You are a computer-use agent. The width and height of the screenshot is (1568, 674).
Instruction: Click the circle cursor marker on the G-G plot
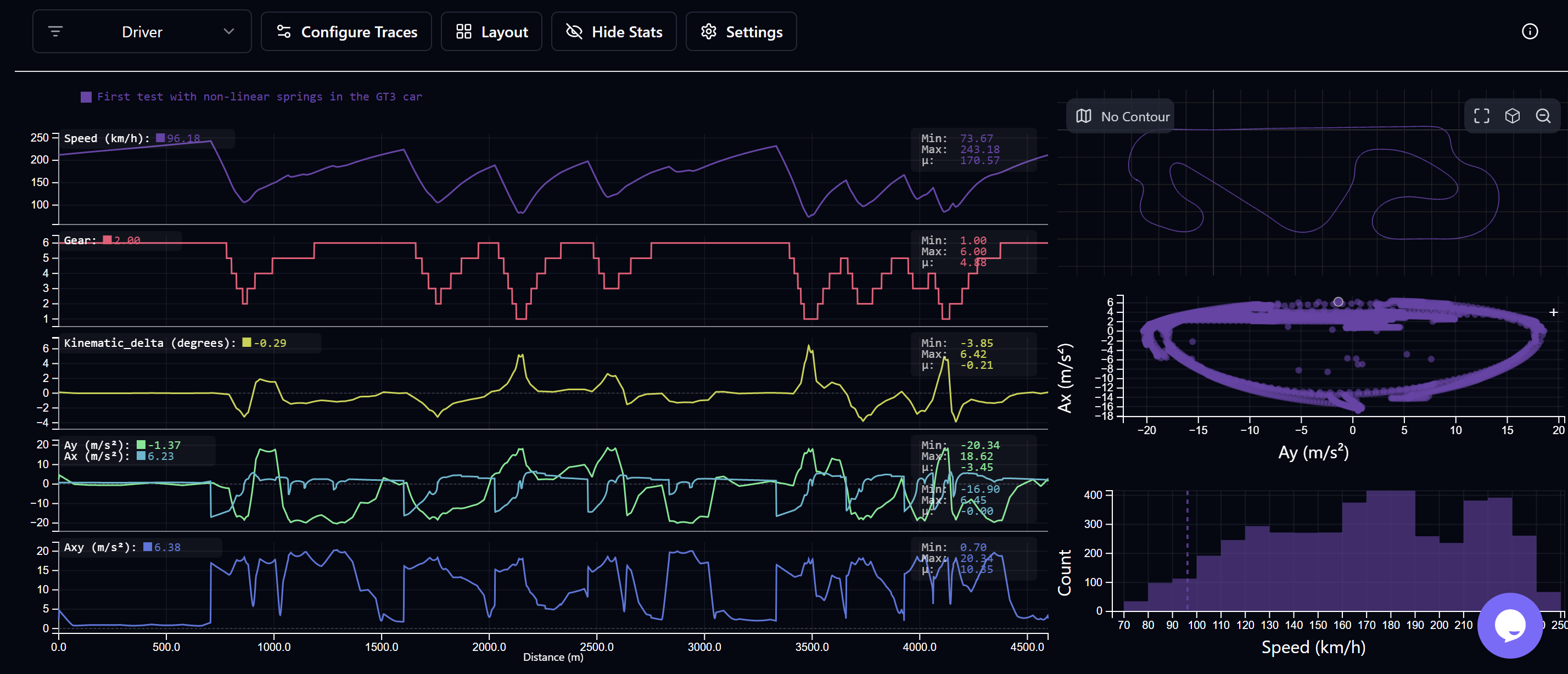tap(1338, 302)
